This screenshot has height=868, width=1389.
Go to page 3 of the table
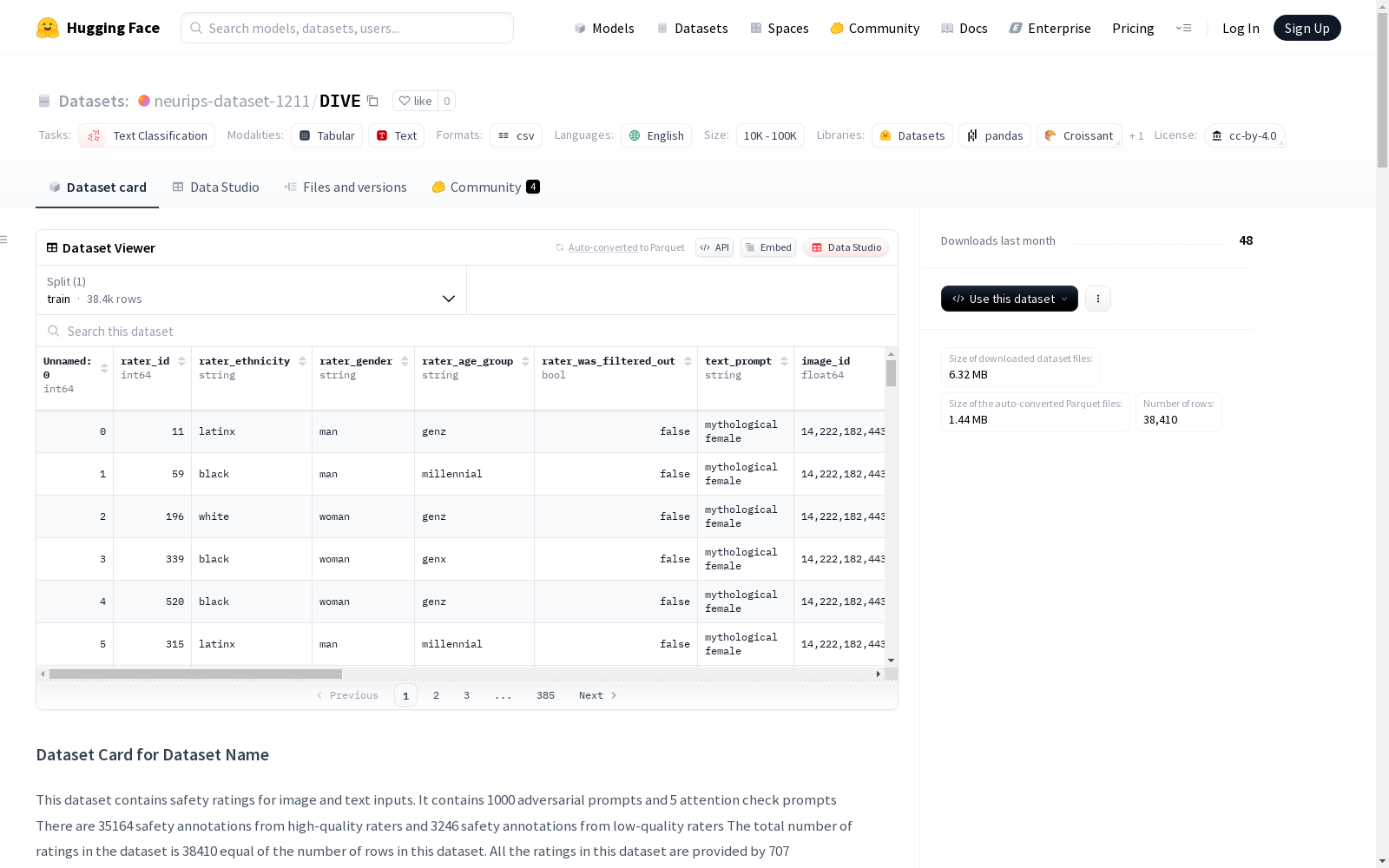coord(466,695)
